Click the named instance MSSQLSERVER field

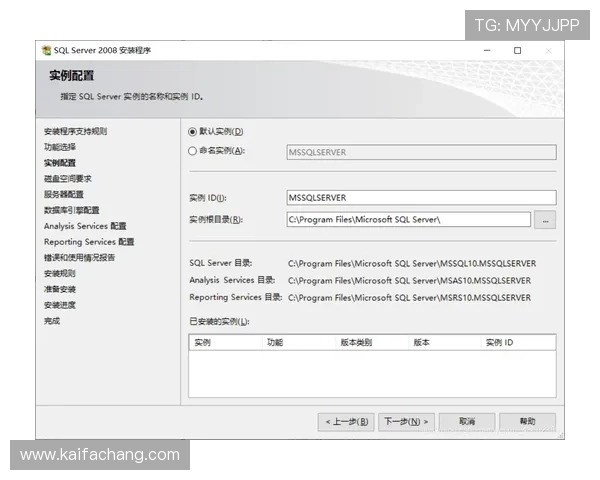[x=421, y=152]
